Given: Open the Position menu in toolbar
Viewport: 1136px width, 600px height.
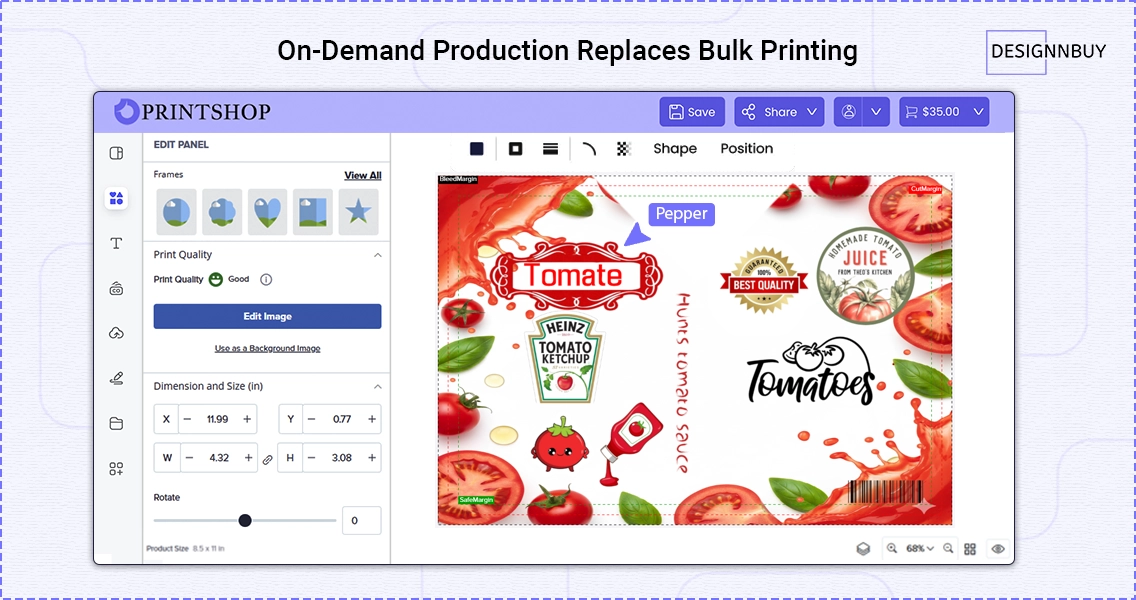Looking at the screenshot, I should (x=746, y=149).
